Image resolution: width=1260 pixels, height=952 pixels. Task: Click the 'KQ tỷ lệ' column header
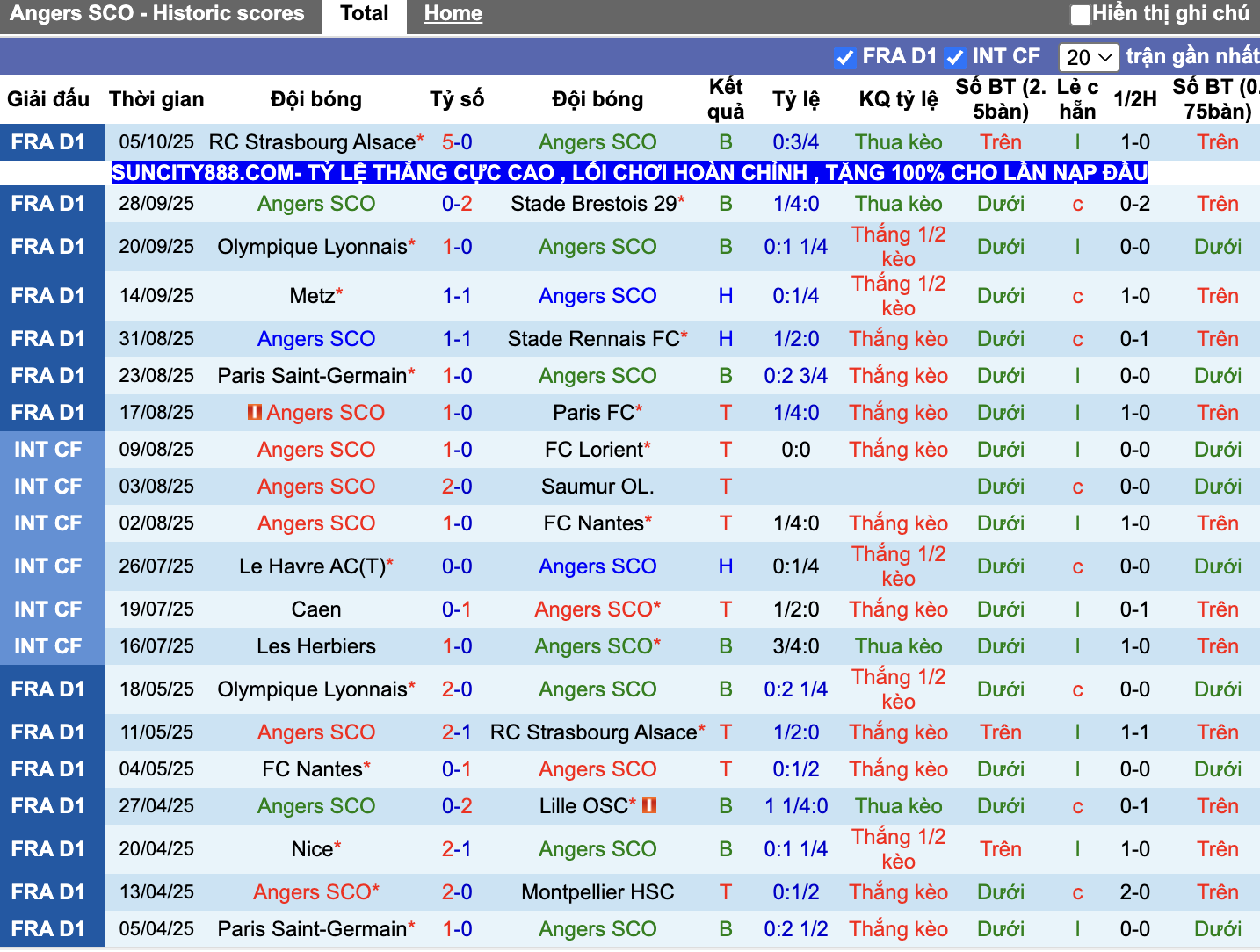point(898,99)
